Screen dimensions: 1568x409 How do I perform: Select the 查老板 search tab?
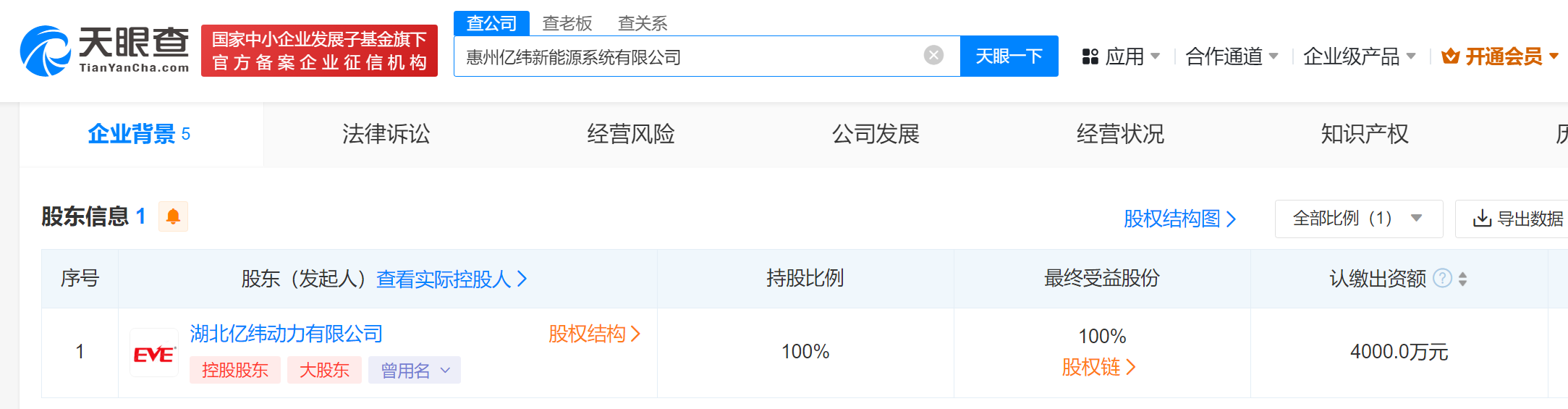click(x=567, y=23)
